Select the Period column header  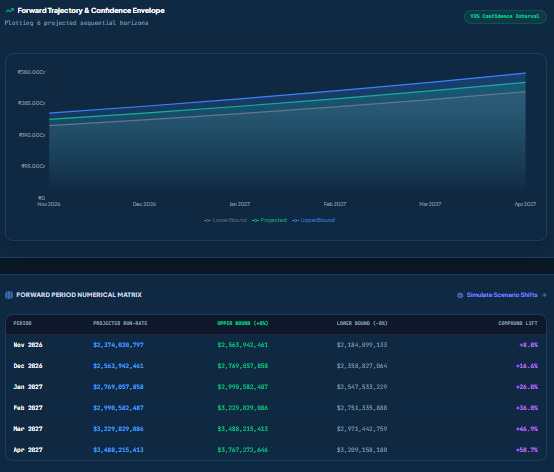[22, 323]
